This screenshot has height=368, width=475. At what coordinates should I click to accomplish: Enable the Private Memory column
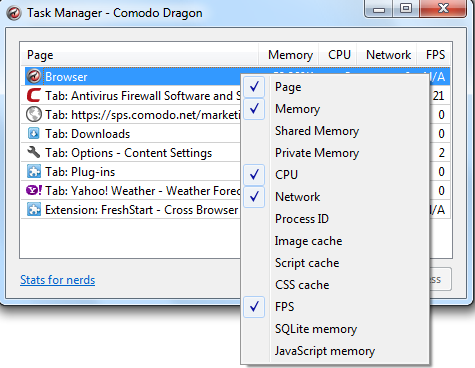pyautogui.click(x=335, y=153)
